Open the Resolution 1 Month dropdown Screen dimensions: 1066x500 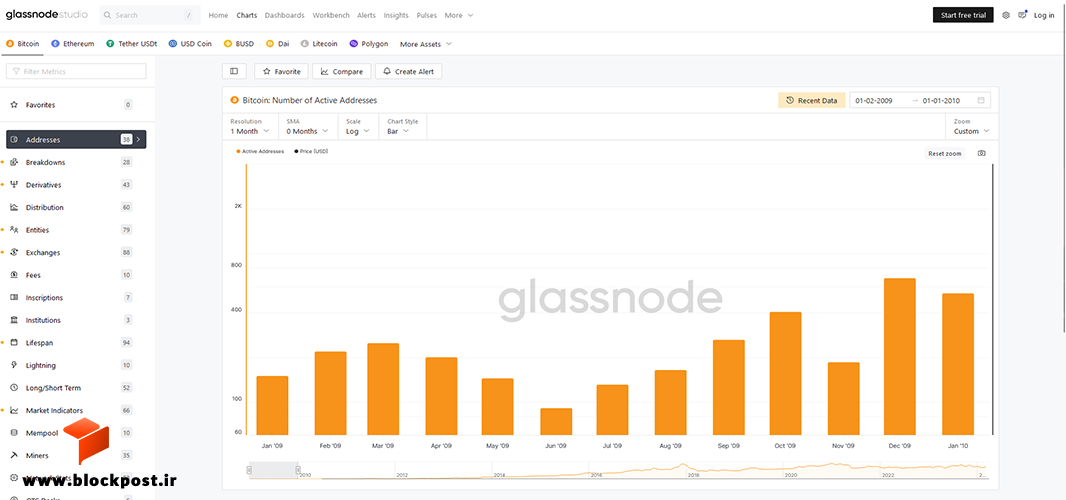click(250, 127)
